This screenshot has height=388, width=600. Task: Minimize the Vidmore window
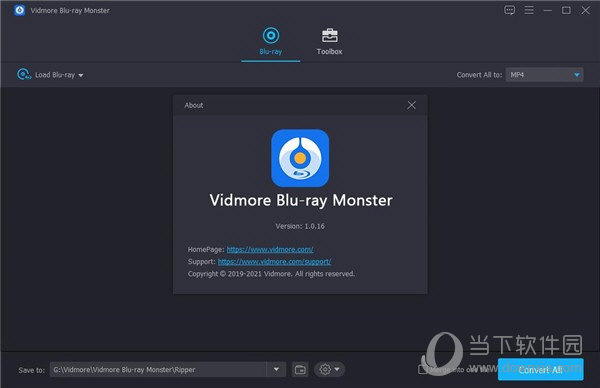click(548, 10)
